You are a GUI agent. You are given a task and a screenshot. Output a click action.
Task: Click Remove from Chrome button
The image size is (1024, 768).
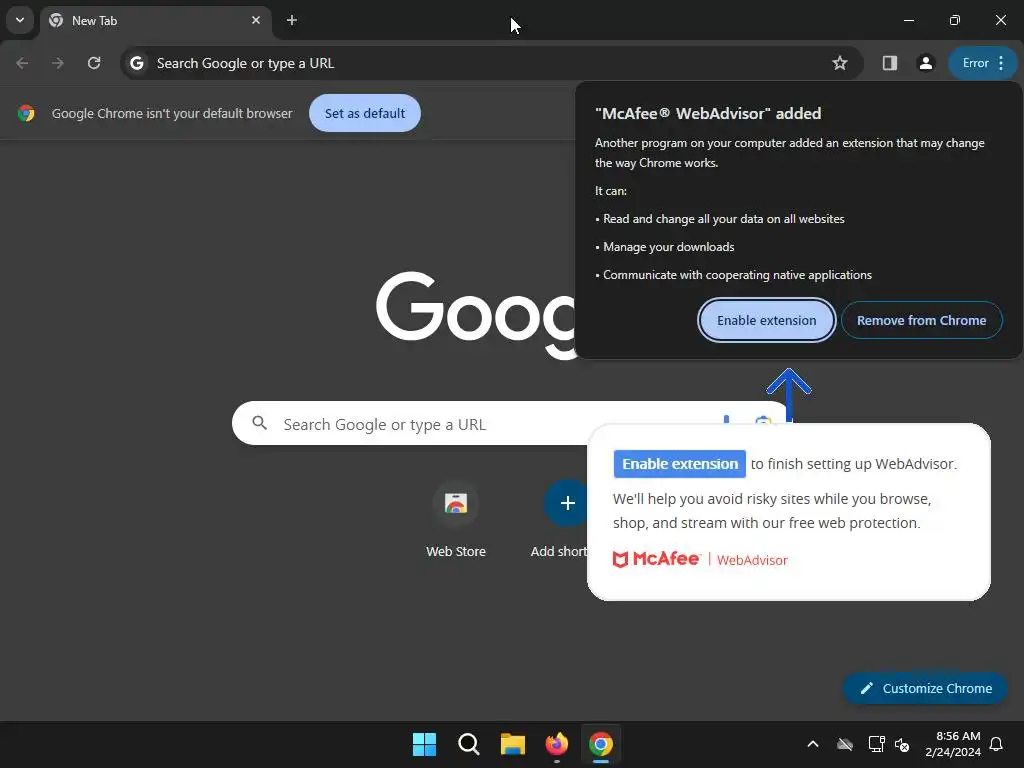pos(921,320)
